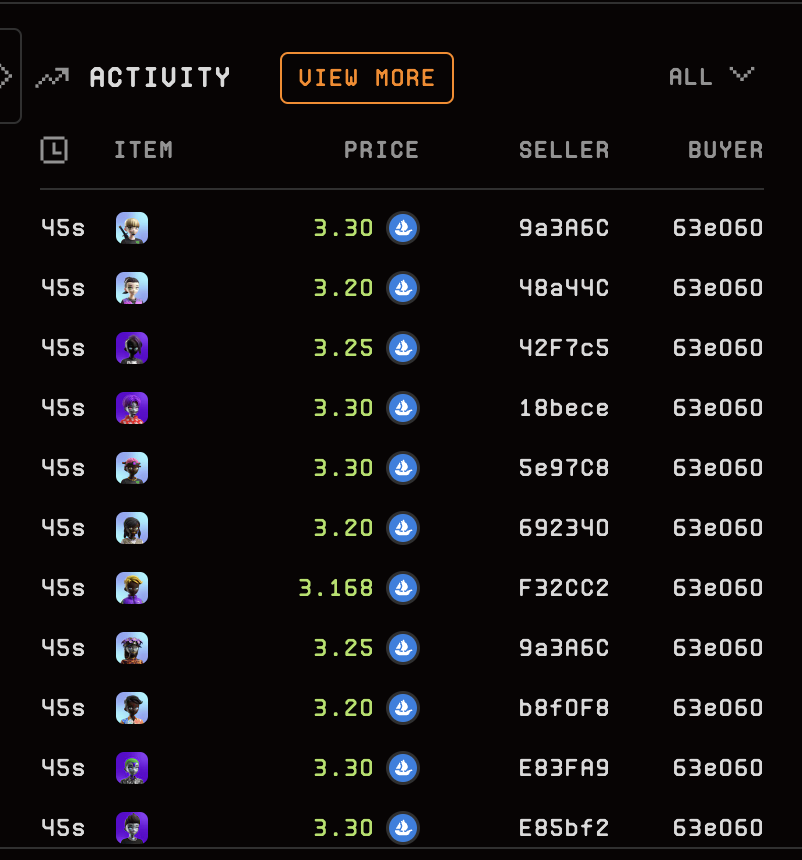Click OpenSea icon in 5e97C8 row
Screen dimensions: 802x860
[403, 468]
